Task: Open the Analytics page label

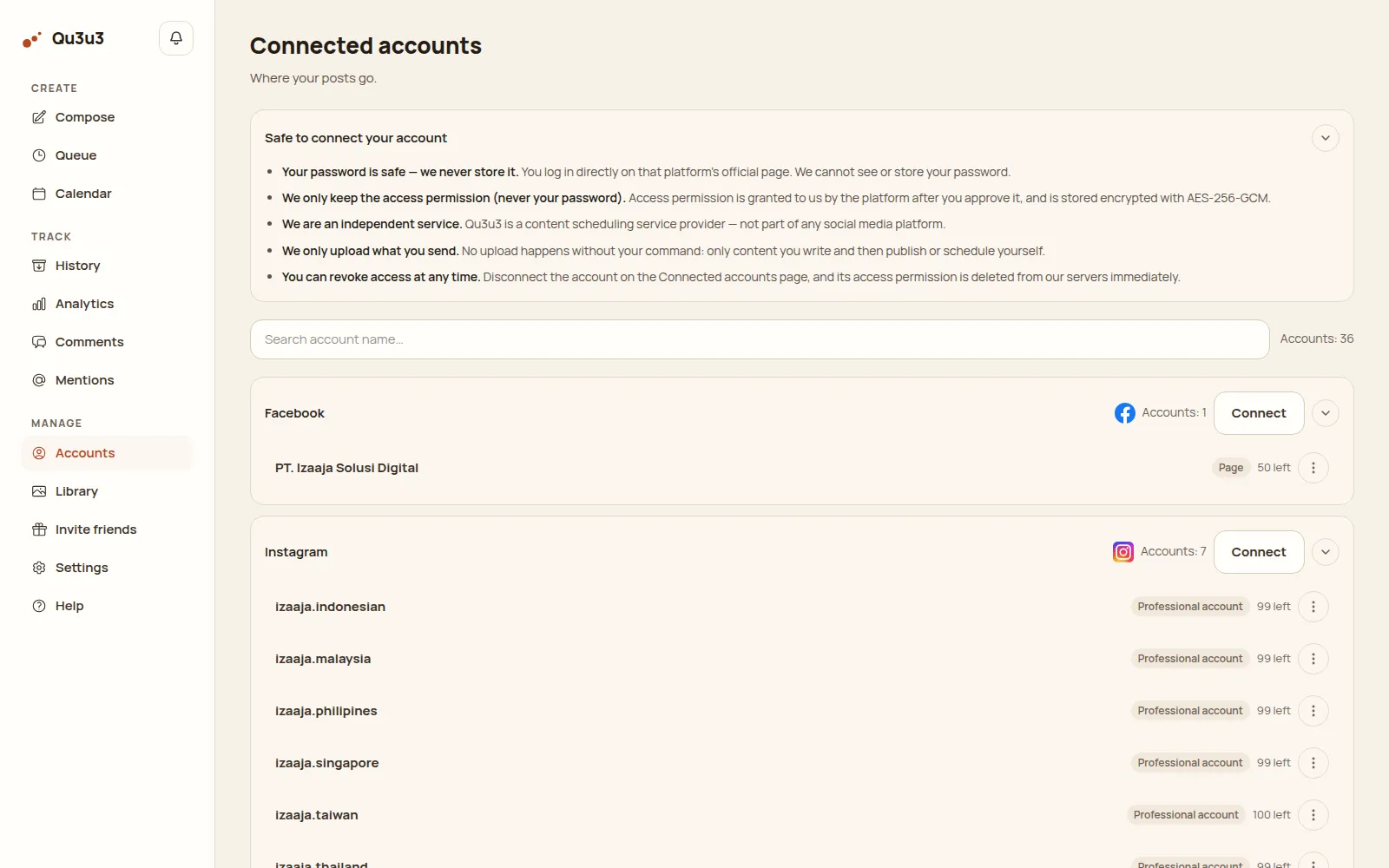Action: point(84,304)
